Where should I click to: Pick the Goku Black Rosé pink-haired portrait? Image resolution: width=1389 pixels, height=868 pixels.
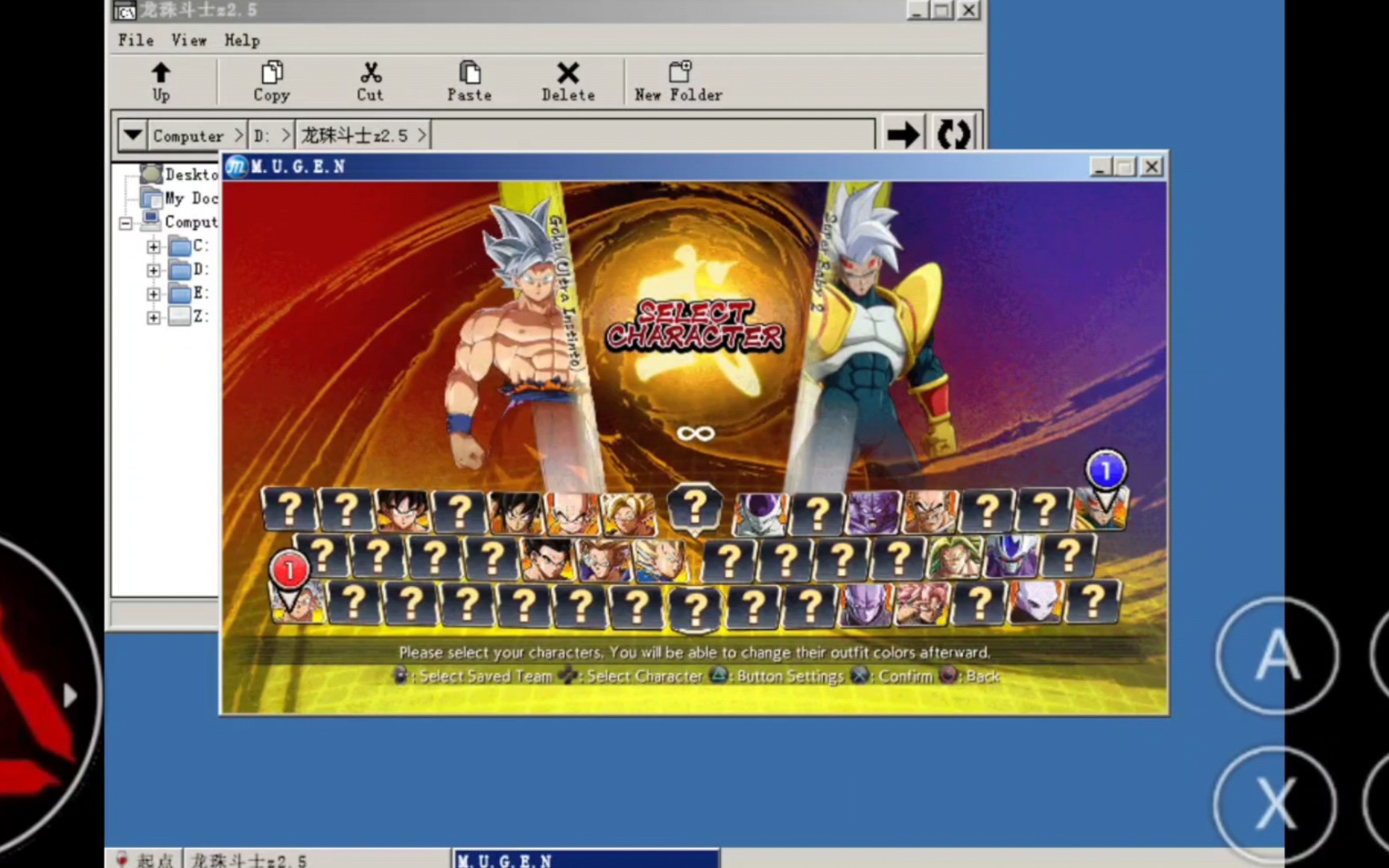click(x=923, y=604)
